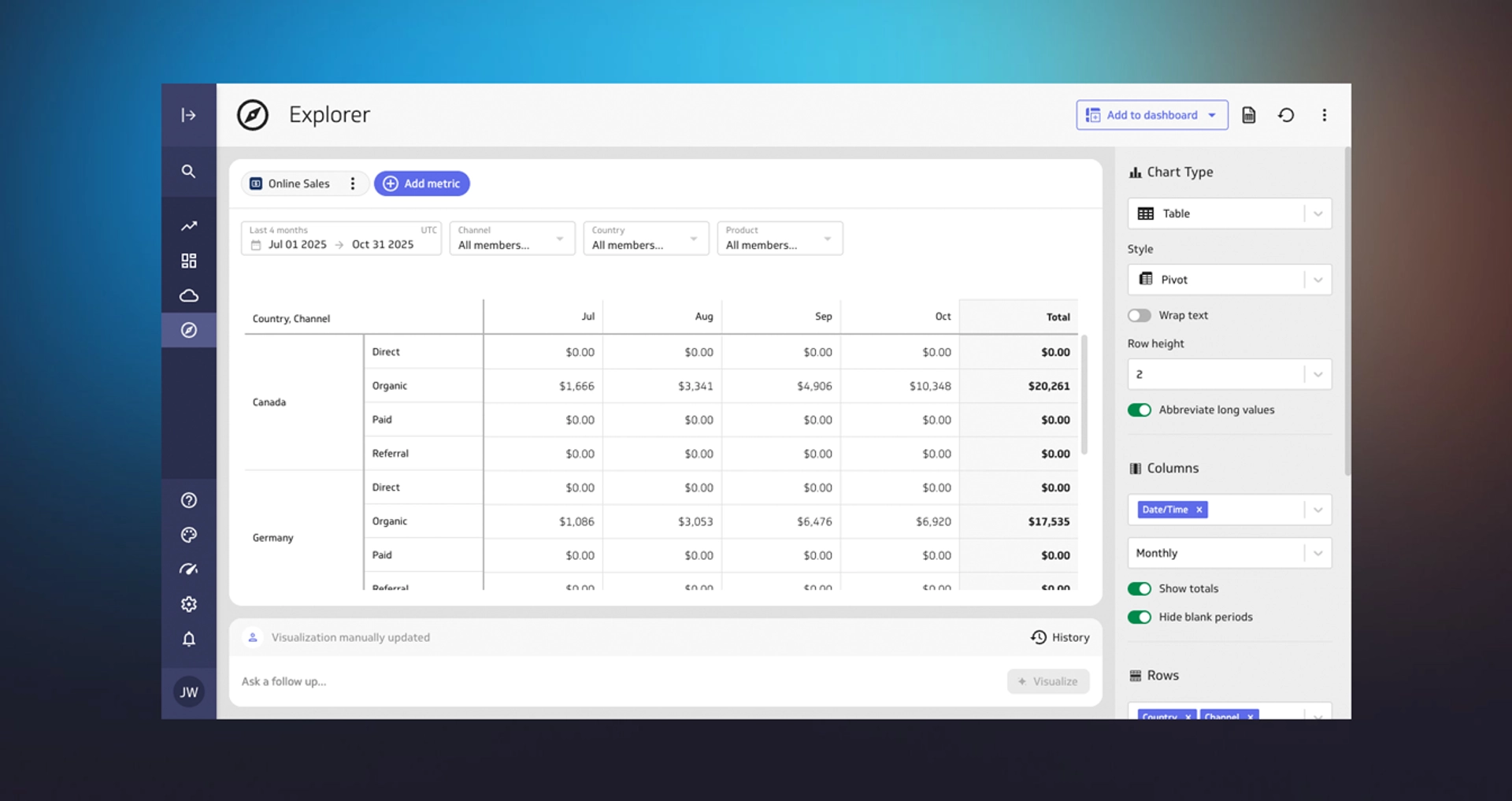Click the reset/refresh icon in the top toolbar
1512x801 pixels.
[x=1286, y=114]
